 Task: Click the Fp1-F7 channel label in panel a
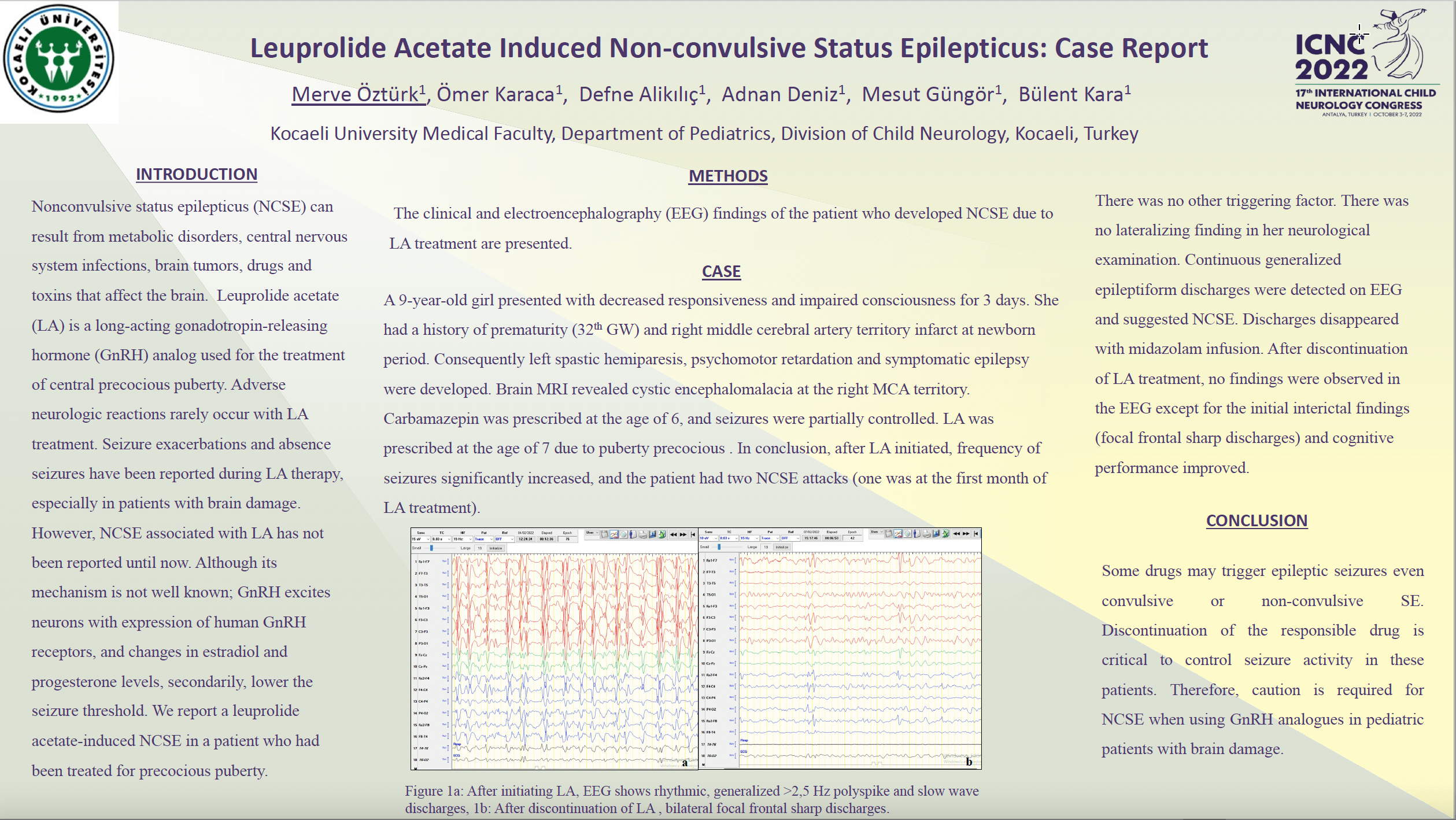(423, 562)
